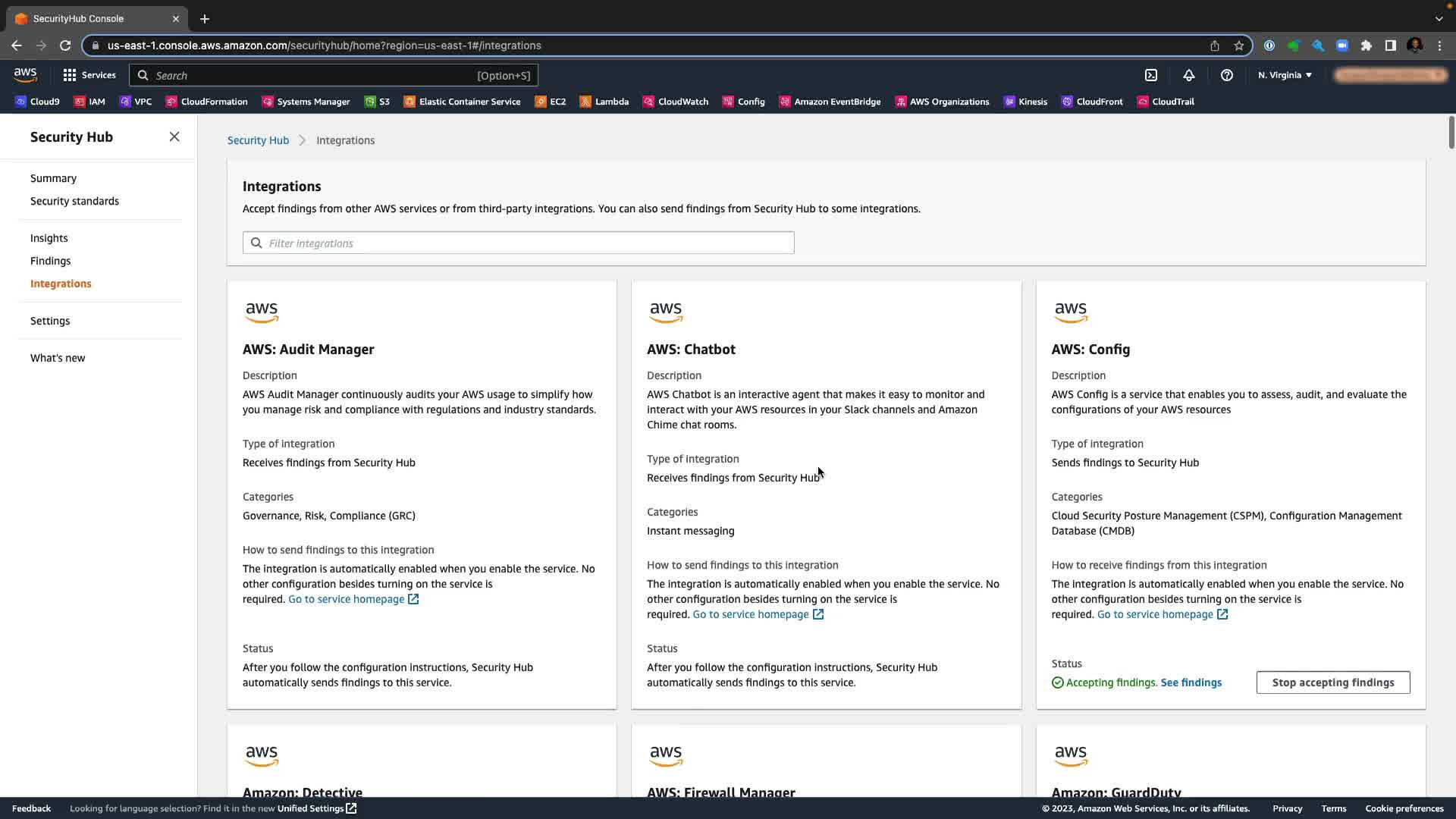Image resolution: width=1456 pixels, height=819 pixels.
Task: Open the Services grid menu
Action: [89, 75]
